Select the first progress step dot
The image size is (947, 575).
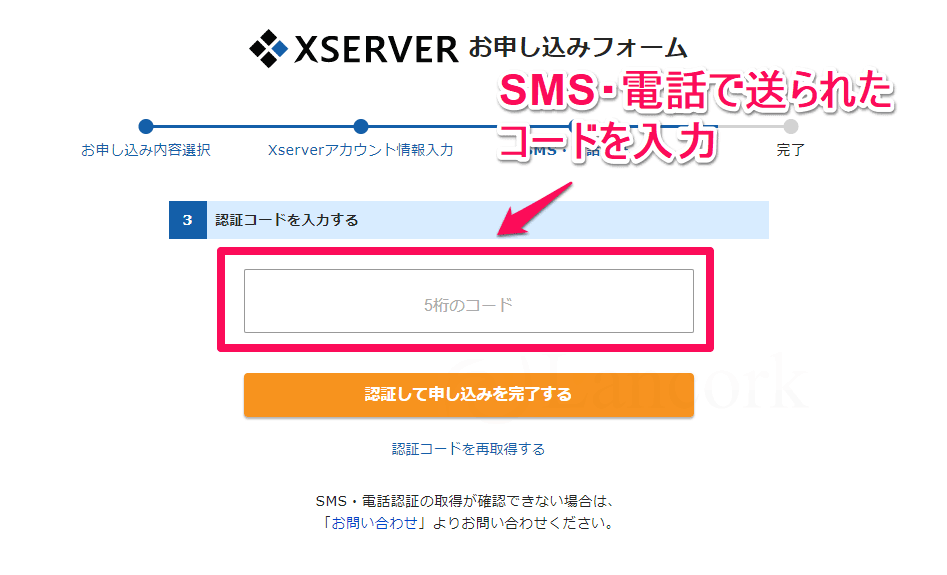pyautogui.click(x=146, y=126)
